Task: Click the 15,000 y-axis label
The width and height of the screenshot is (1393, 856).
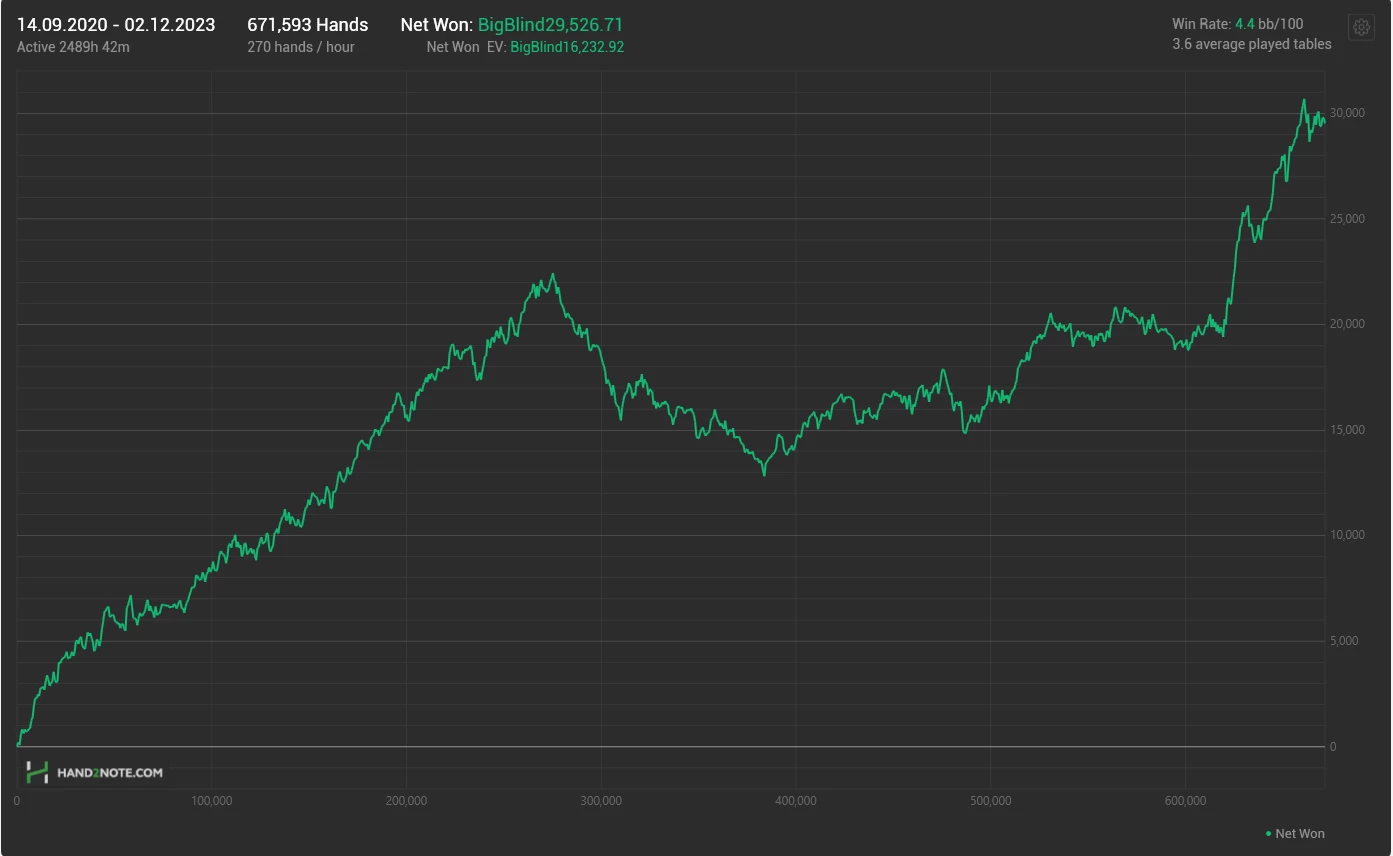Action: click(x=1347, y=430)
